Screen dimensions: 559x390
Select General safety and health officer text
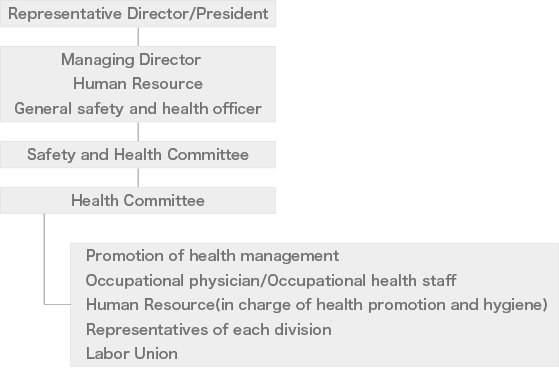(138, 109)
